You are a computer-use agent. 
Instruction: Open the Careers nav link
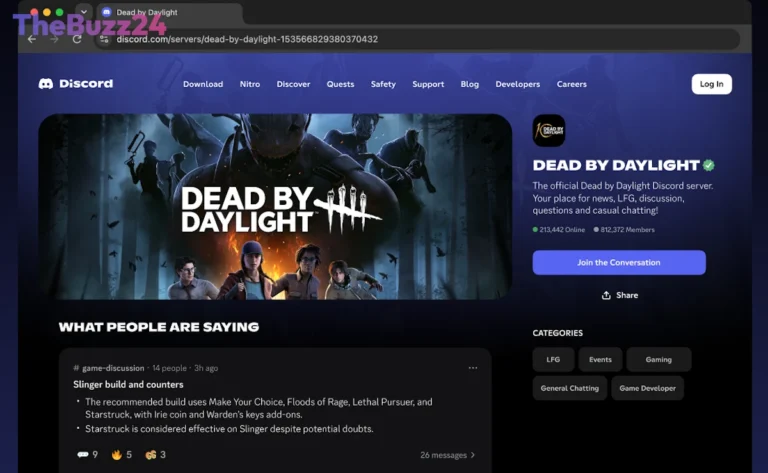click(x=572, y=84)
